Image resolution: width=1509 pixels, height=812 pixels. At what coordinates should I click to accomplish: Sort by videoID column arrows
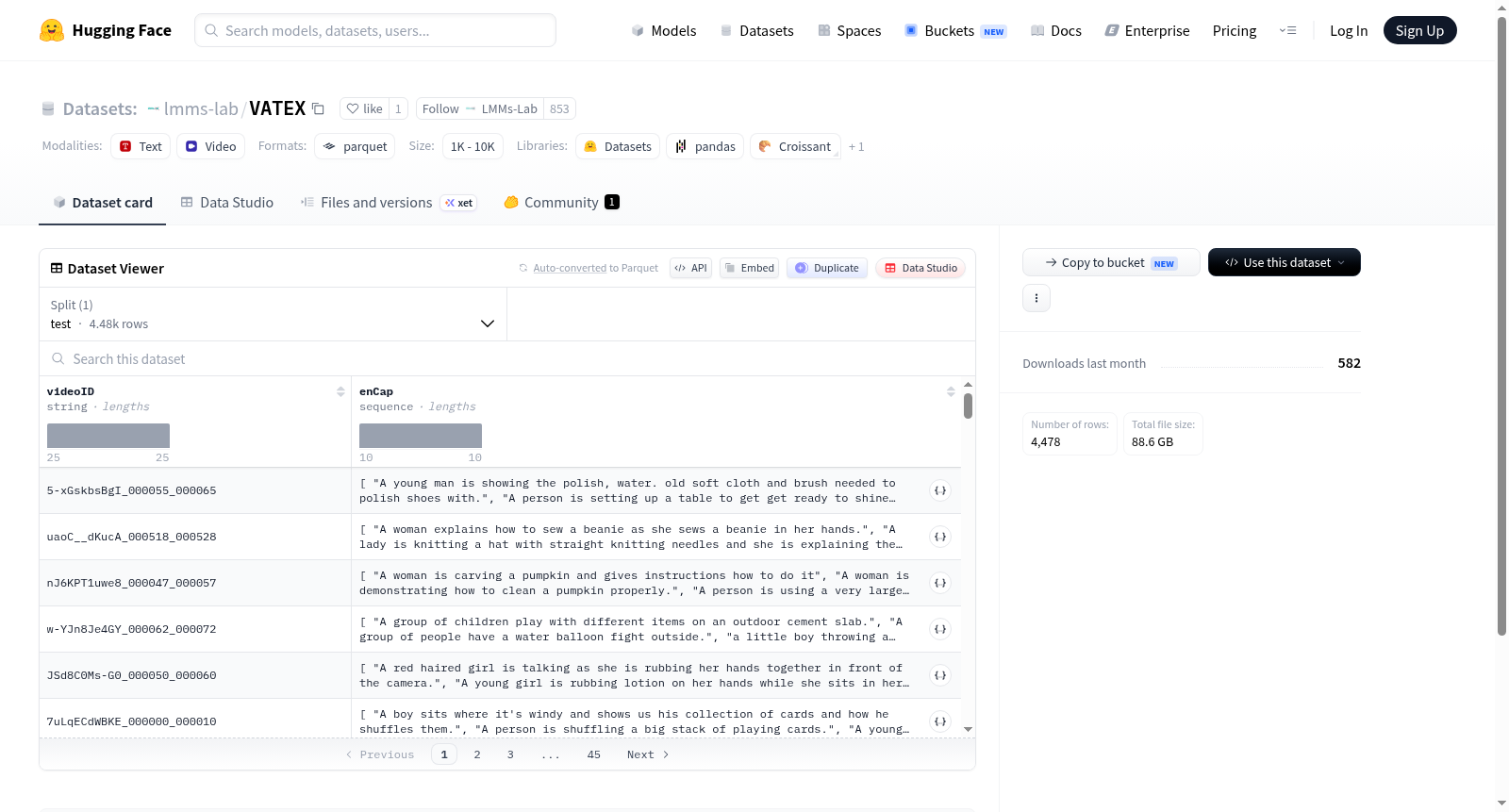point(340,391)
